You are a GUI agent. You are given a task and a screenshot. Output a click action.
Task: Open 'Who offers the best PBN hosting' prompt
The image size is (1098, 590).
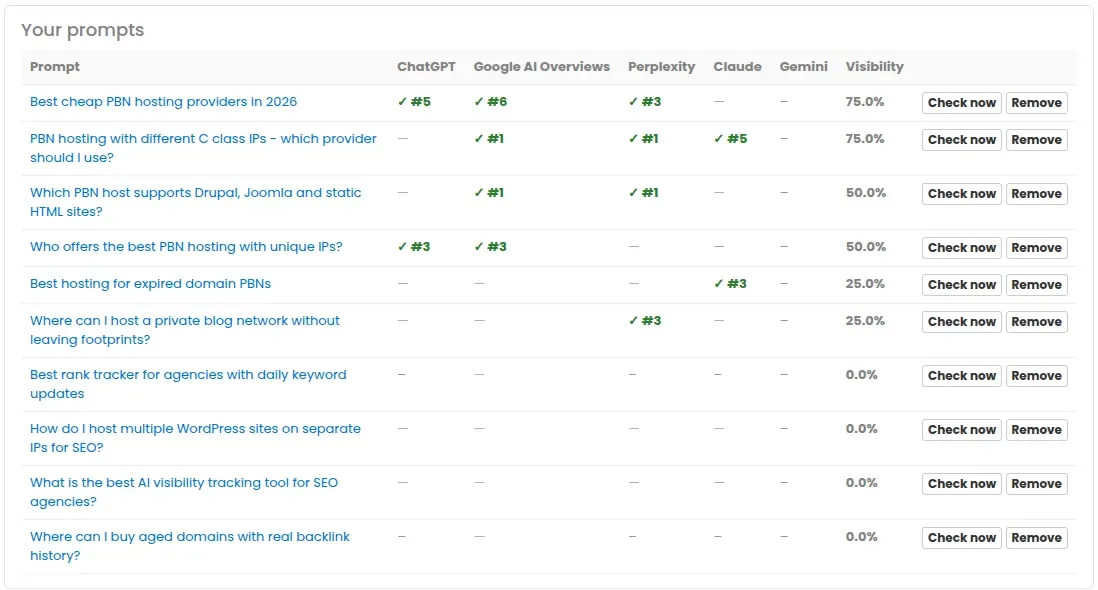click(x=186, y=246)
